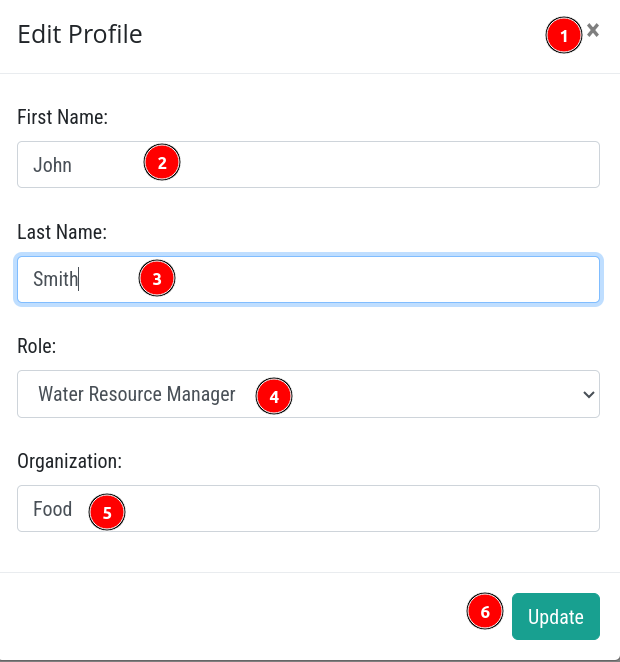The image size is (620, 662).
Task: Place cursor on the word Food
Action: (52, 509)
